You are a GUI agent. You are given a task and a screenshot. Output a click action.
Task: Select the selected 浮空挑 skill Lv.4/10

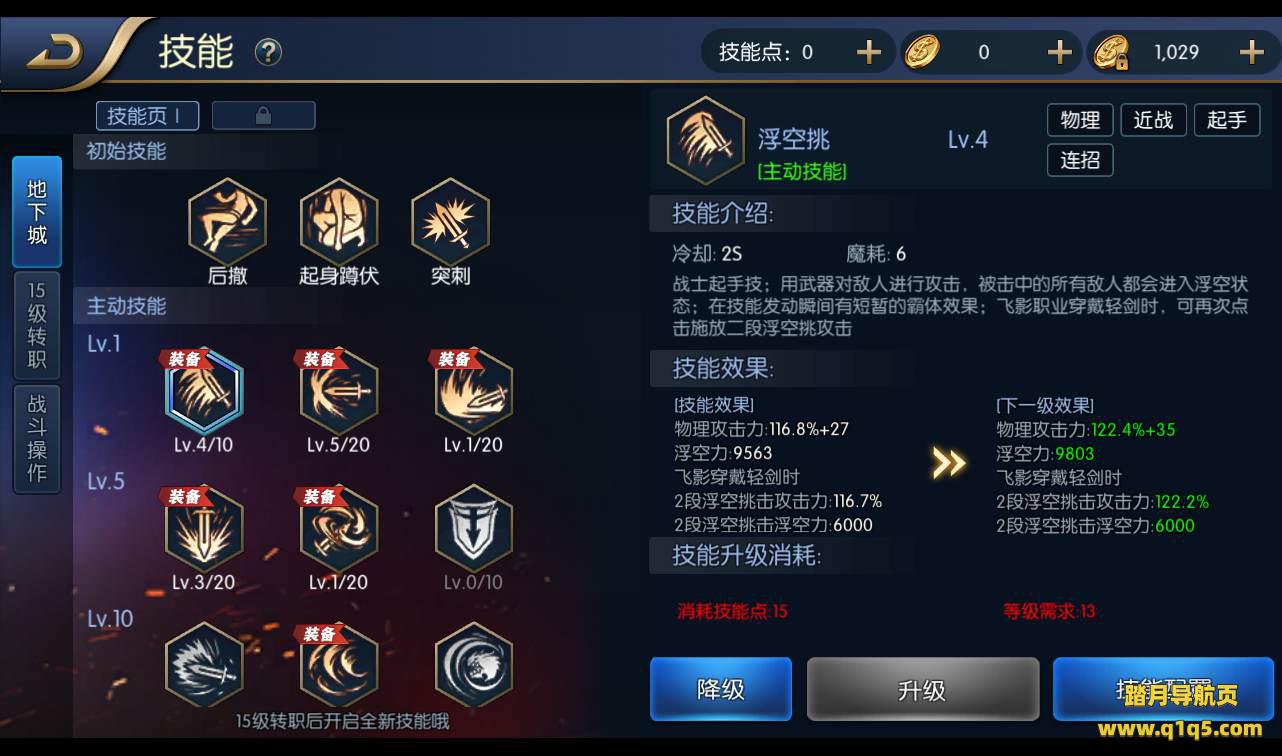click(204, 392)
